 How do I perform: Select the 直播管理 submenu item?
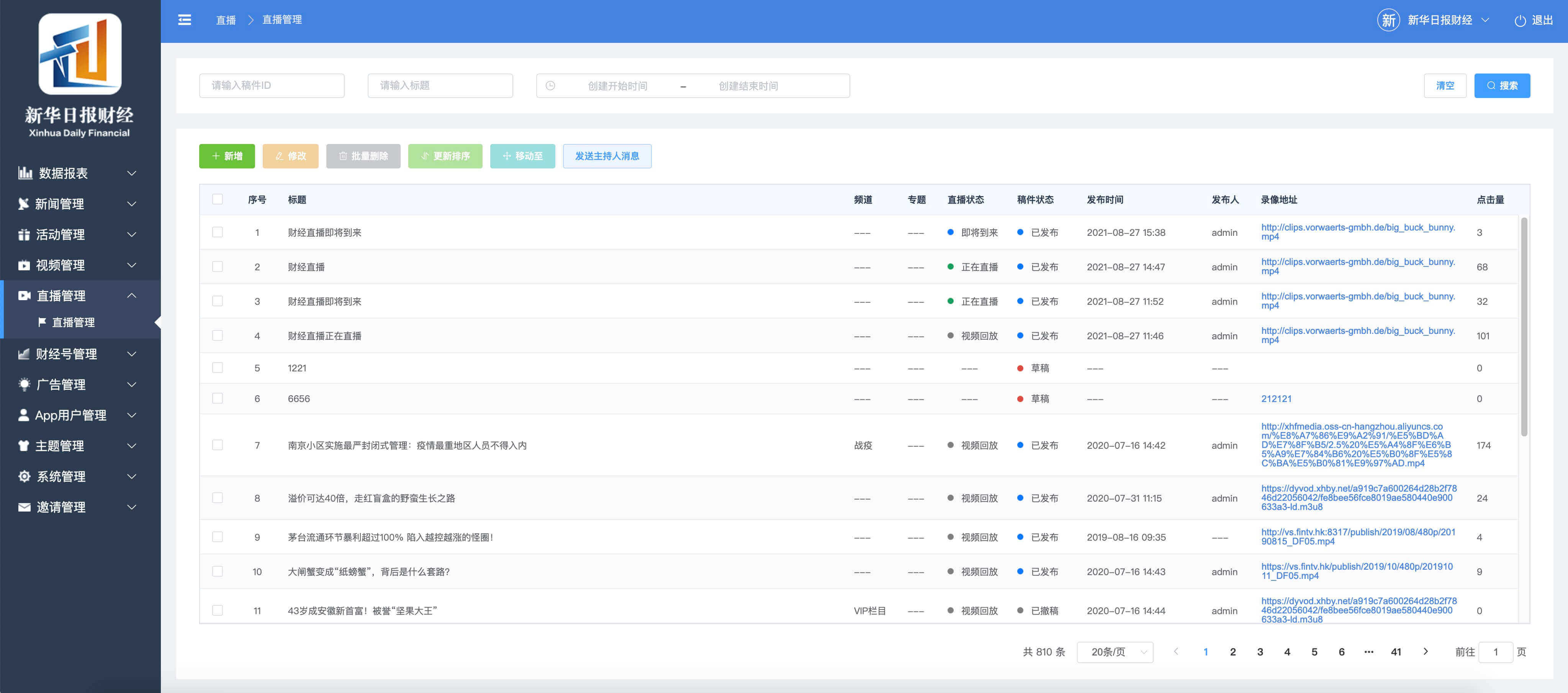tap(73, 322)
